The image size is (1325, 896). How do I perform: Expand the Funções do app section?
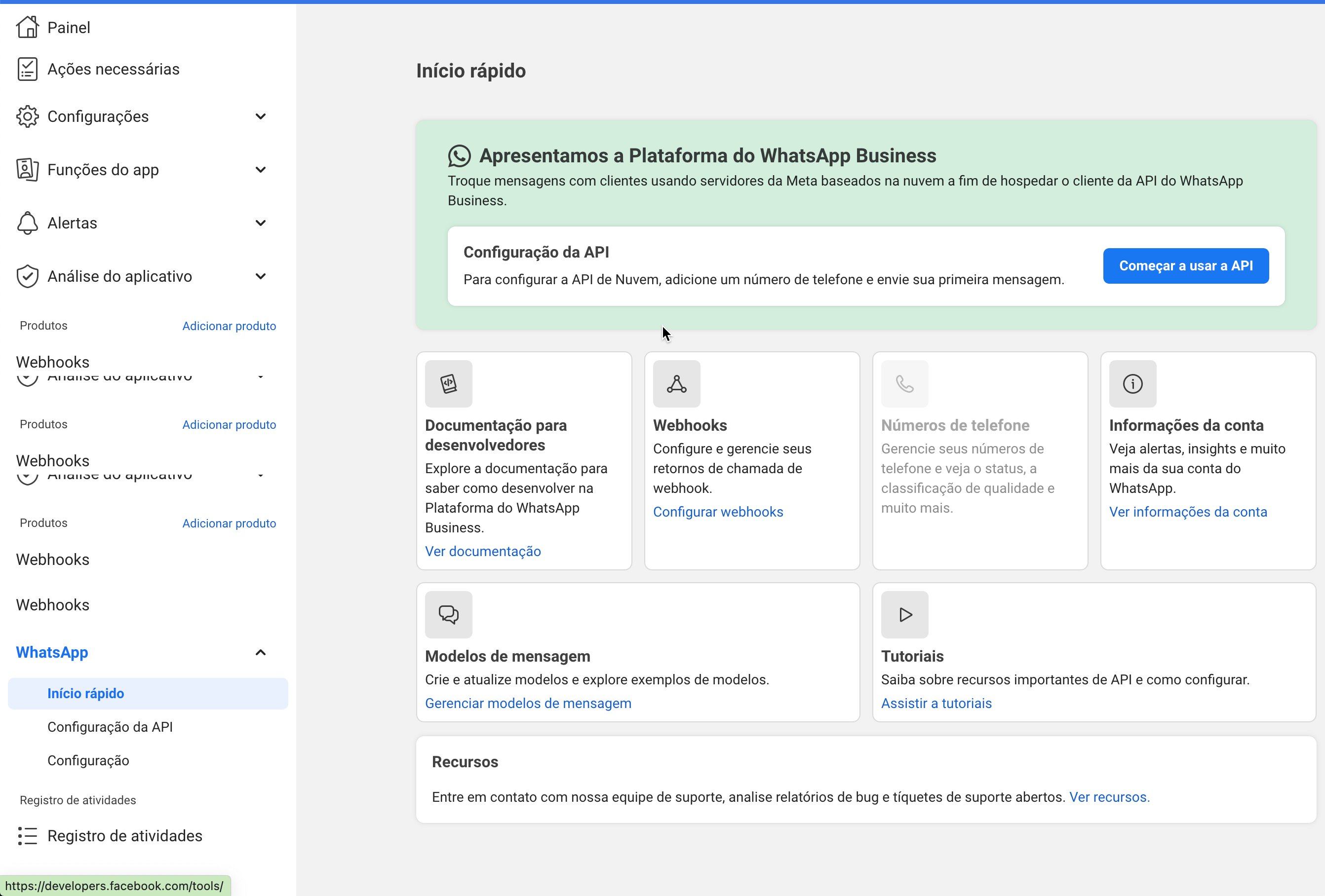pos(261,170)
